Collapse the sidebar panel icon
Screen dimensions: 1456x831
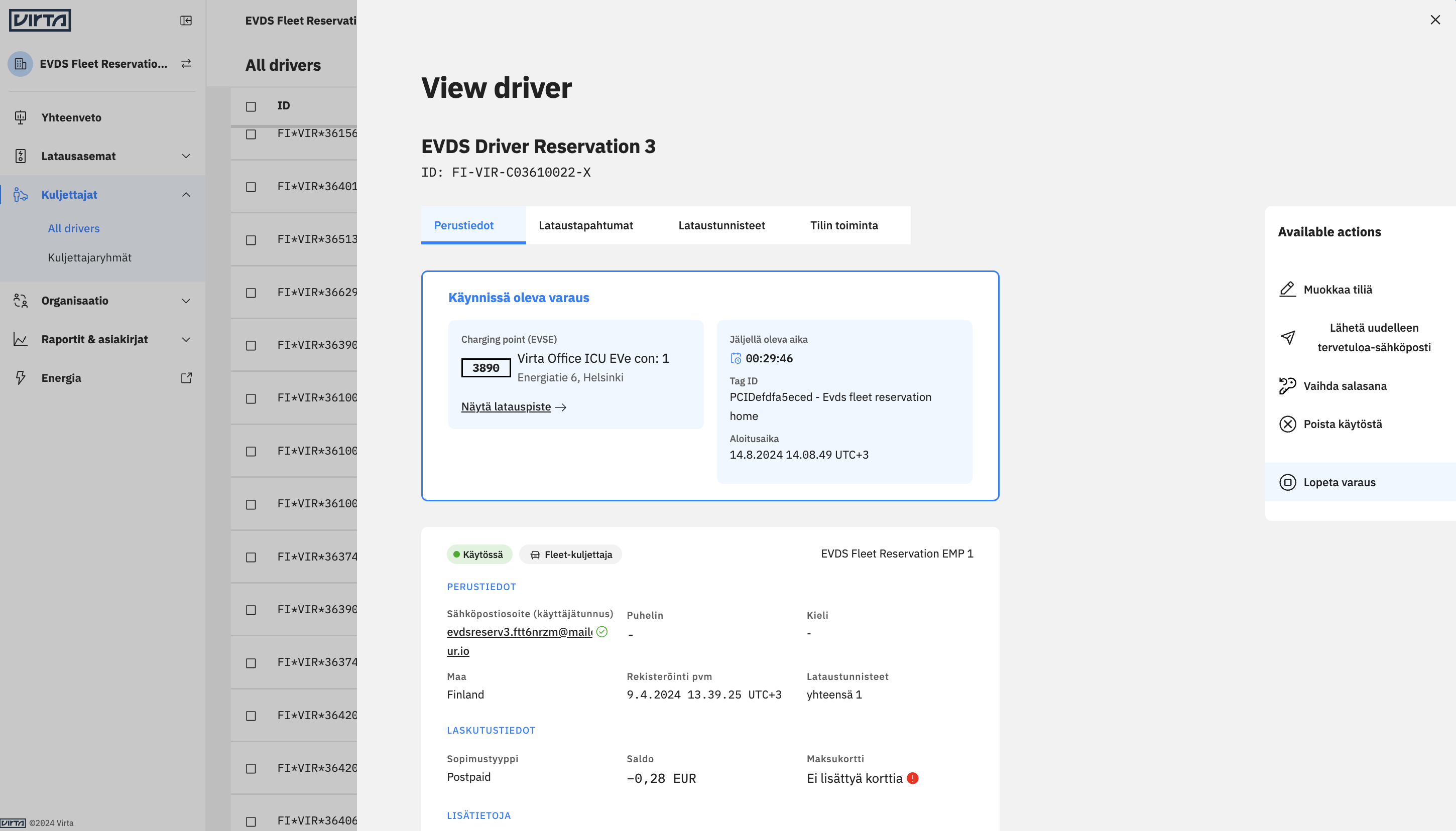(x=186, y=21)
